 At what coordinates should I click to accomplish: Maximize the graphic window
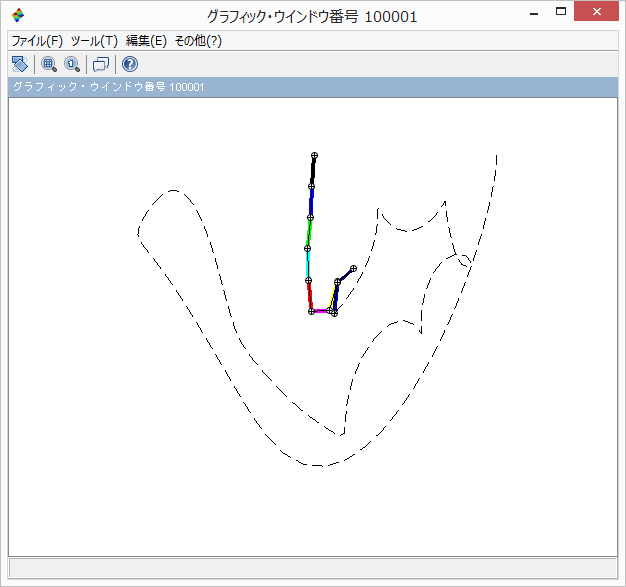click(561, 12)
